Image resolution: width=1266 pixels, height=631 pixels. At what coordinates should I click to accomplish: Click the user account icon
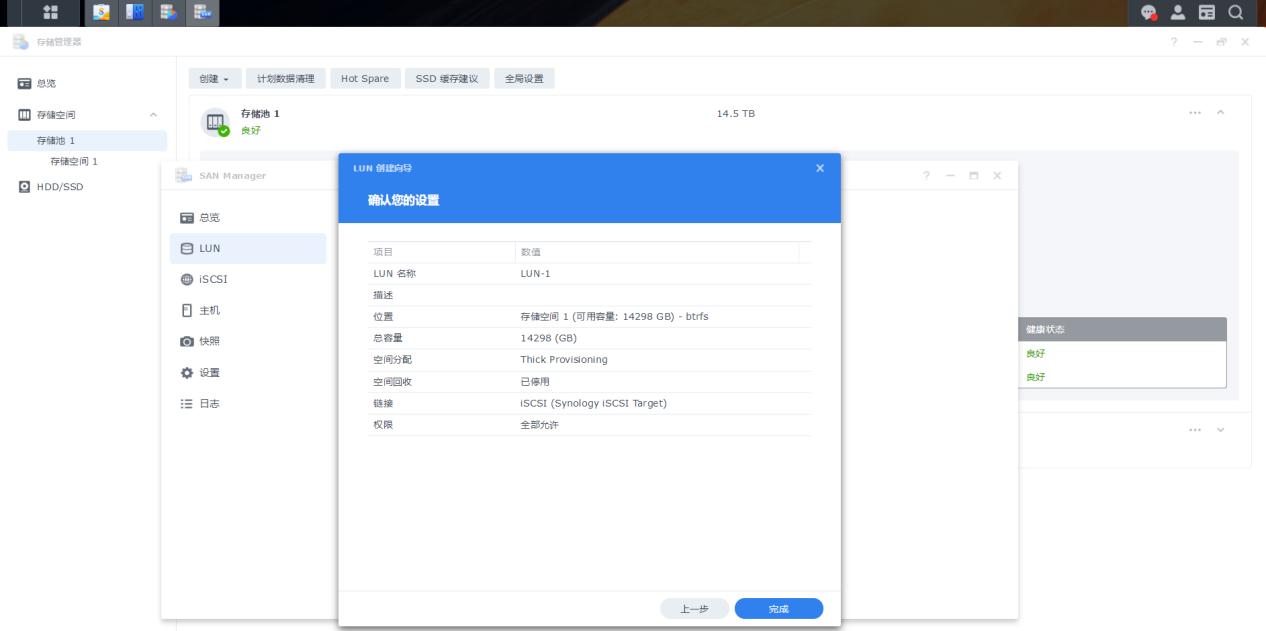(x=1176, y=12)
